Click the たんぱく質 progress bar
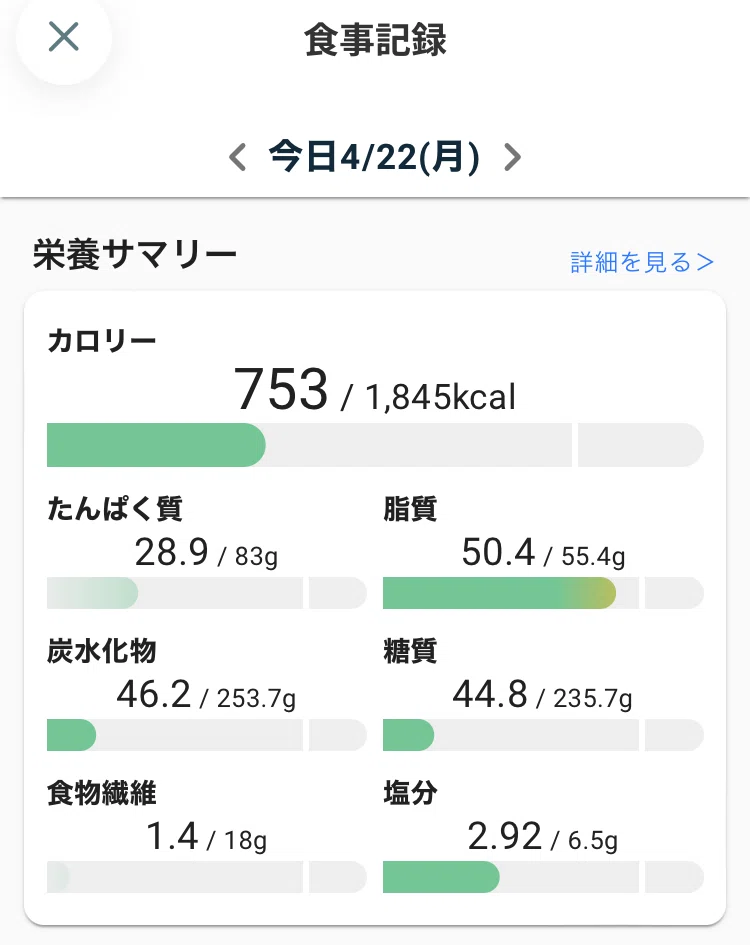This screenshot has width=750, height=945. tap(207, 592)
